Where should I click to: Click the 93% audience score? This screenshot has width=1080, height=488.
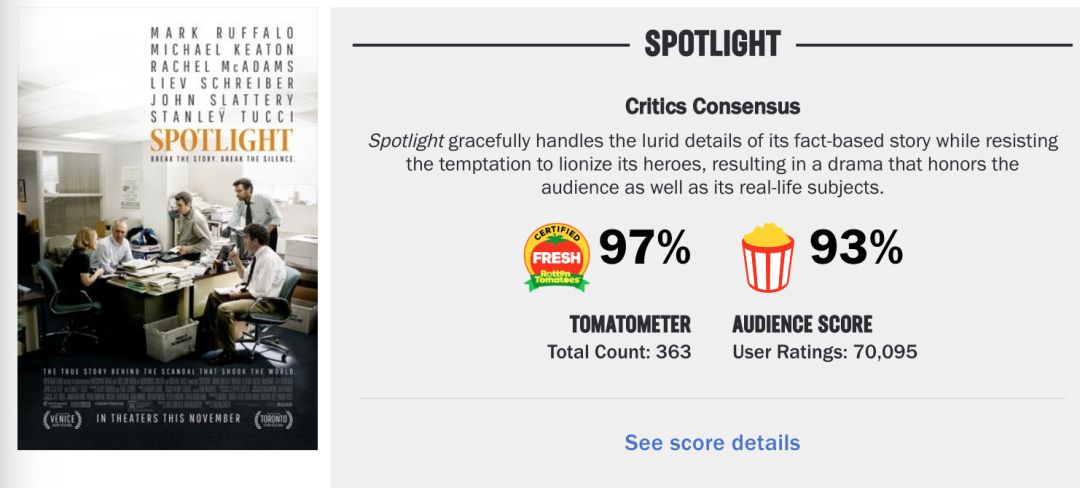(x=856, y=248)
